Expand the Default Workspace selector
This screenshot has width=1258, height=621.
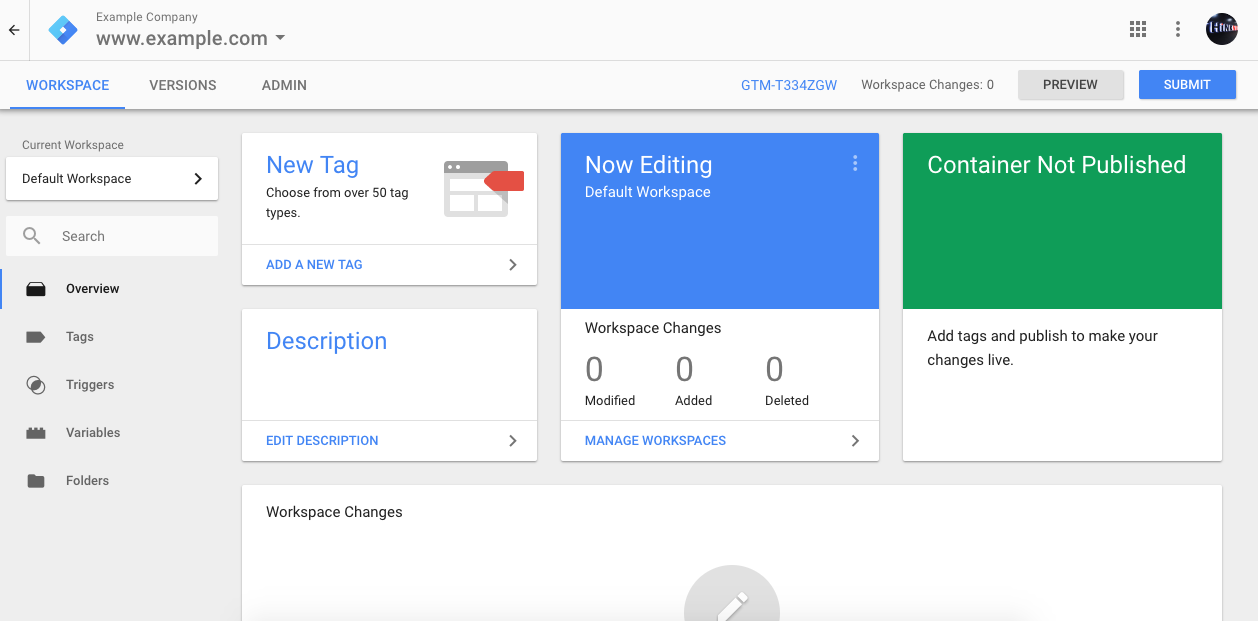(112, 179)
